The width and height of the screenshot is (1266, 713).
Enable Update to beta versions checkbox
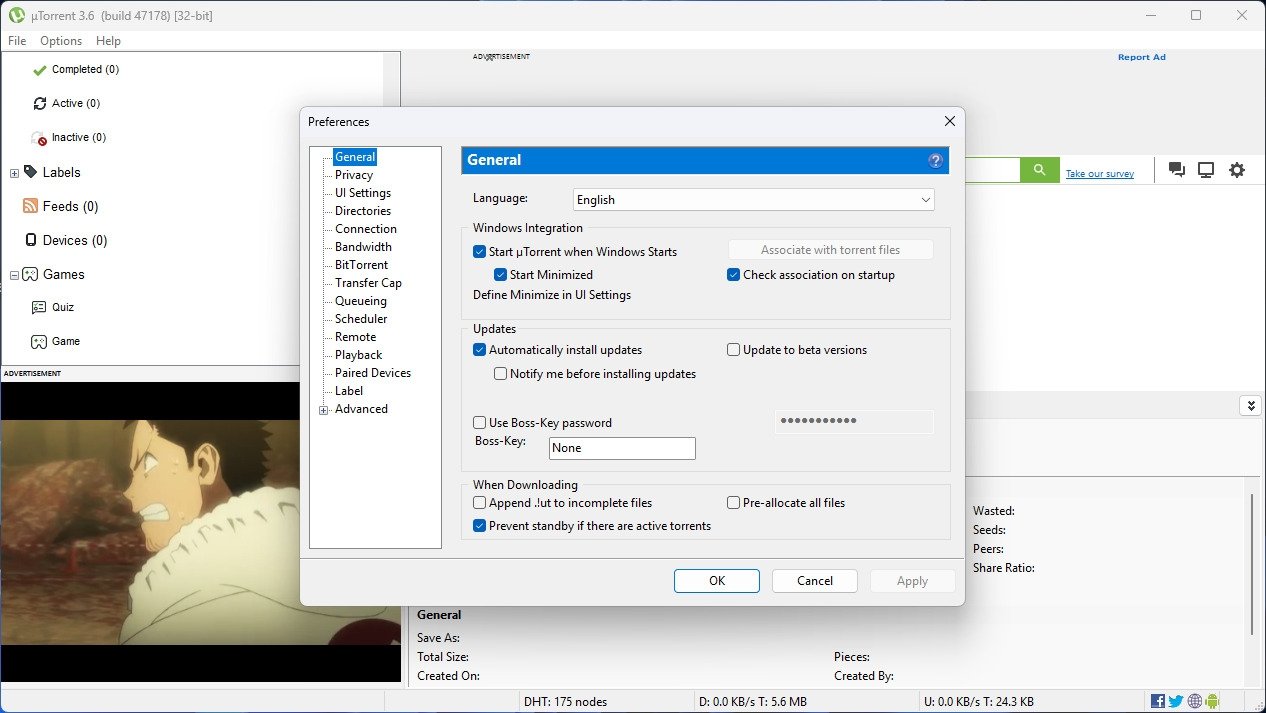(x=734, y=350)
